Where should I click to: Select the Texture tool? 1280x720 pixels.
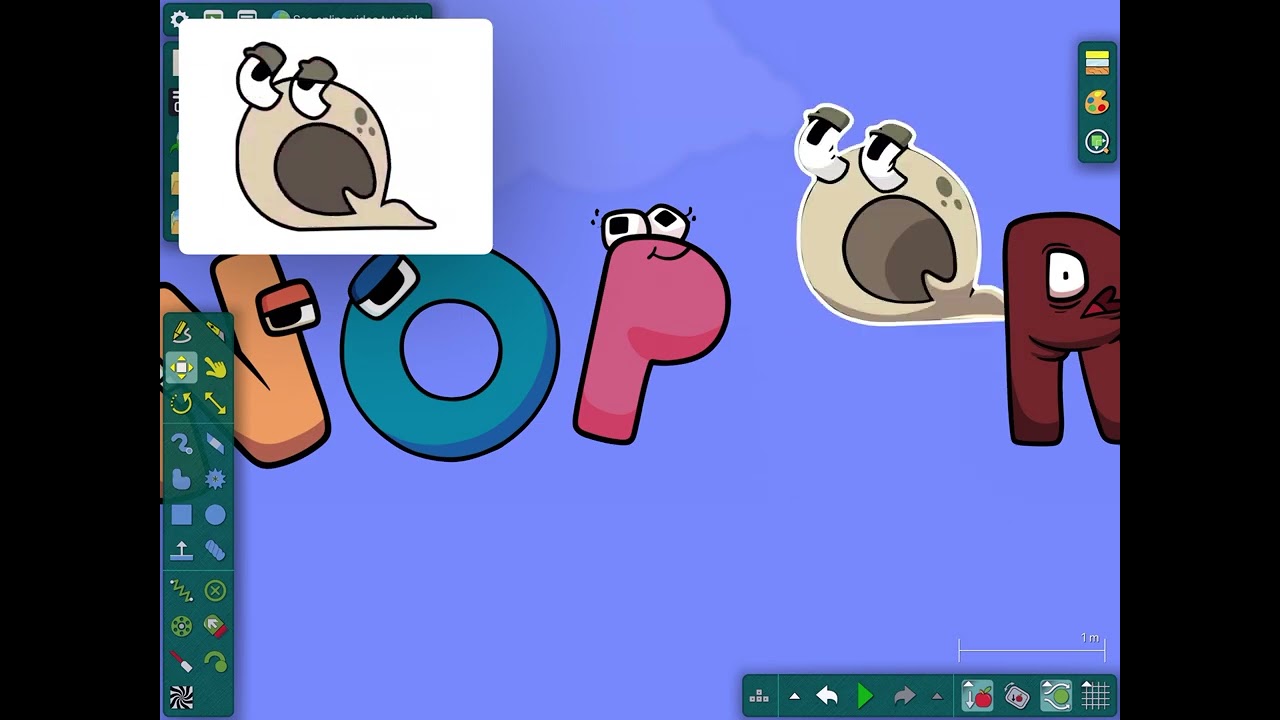pos(181,697)
